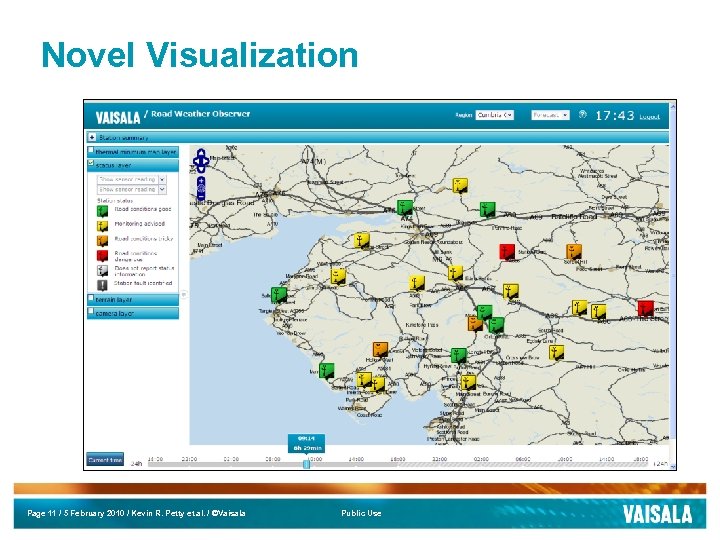Click the 09:14 time tooltip above timeline
The image size is (720, 540).
(306, 443)
